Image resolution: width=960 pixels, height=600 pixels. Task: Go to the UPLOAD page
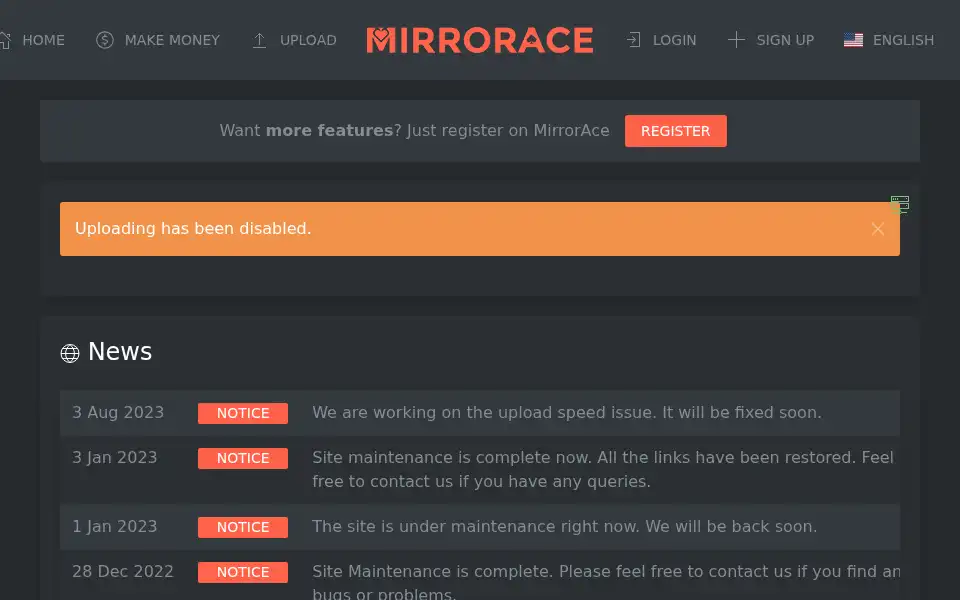308,40
